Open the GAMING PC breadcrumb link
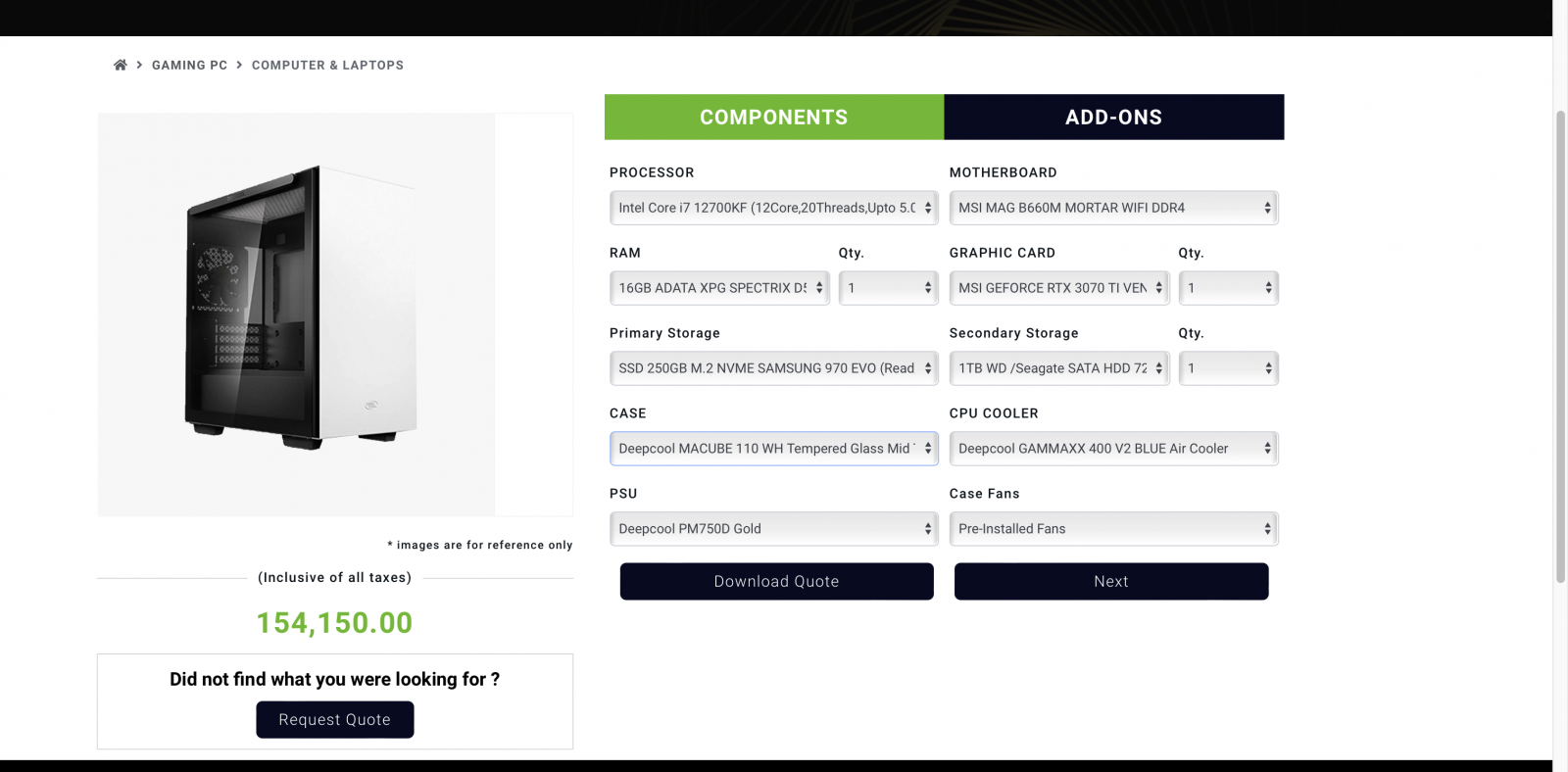 [x=189, y=65]
